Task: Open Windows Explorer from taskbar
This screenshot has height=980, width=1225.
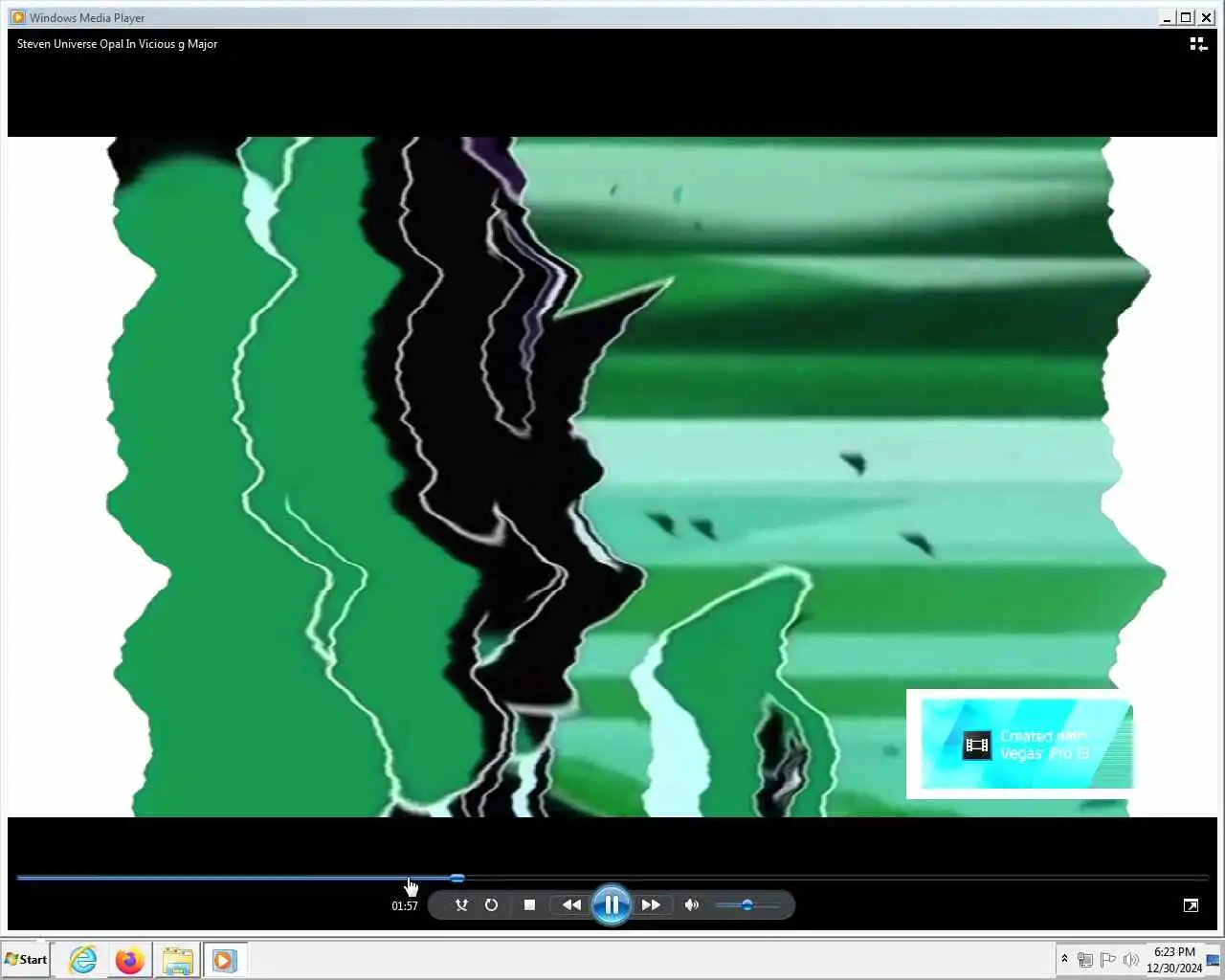Action: [177, 959]
